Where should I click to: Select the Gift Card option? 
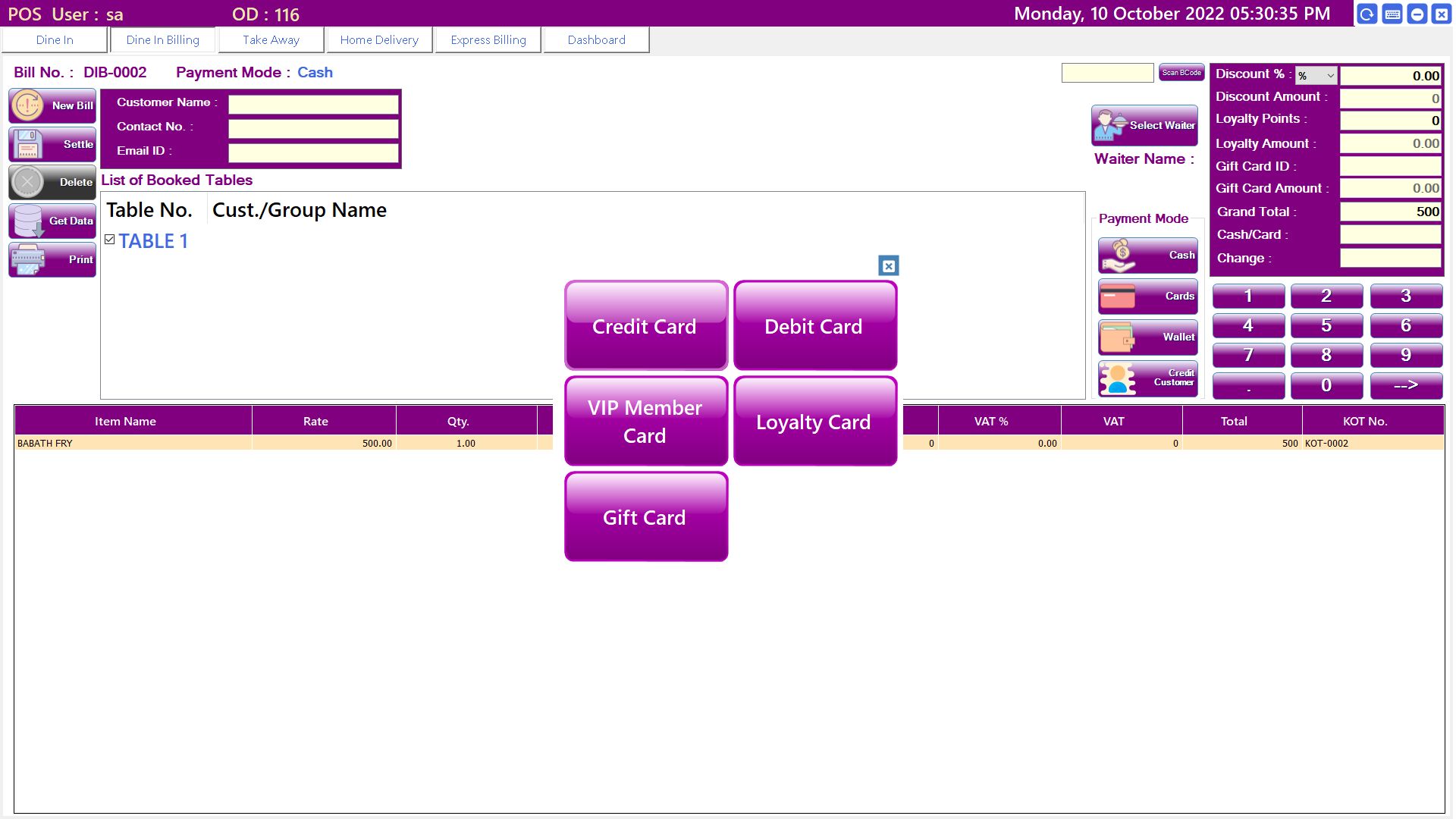click(645, 517)
